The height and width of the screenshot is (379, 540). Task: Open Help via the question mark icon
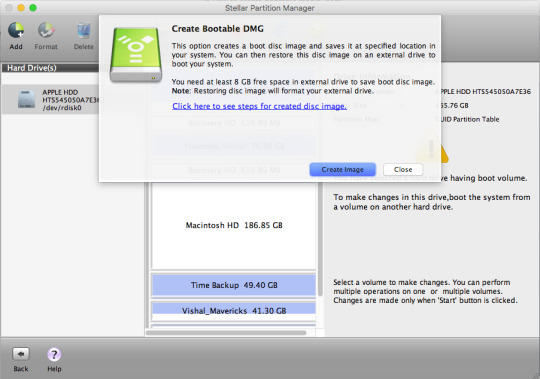click(54, 354)
